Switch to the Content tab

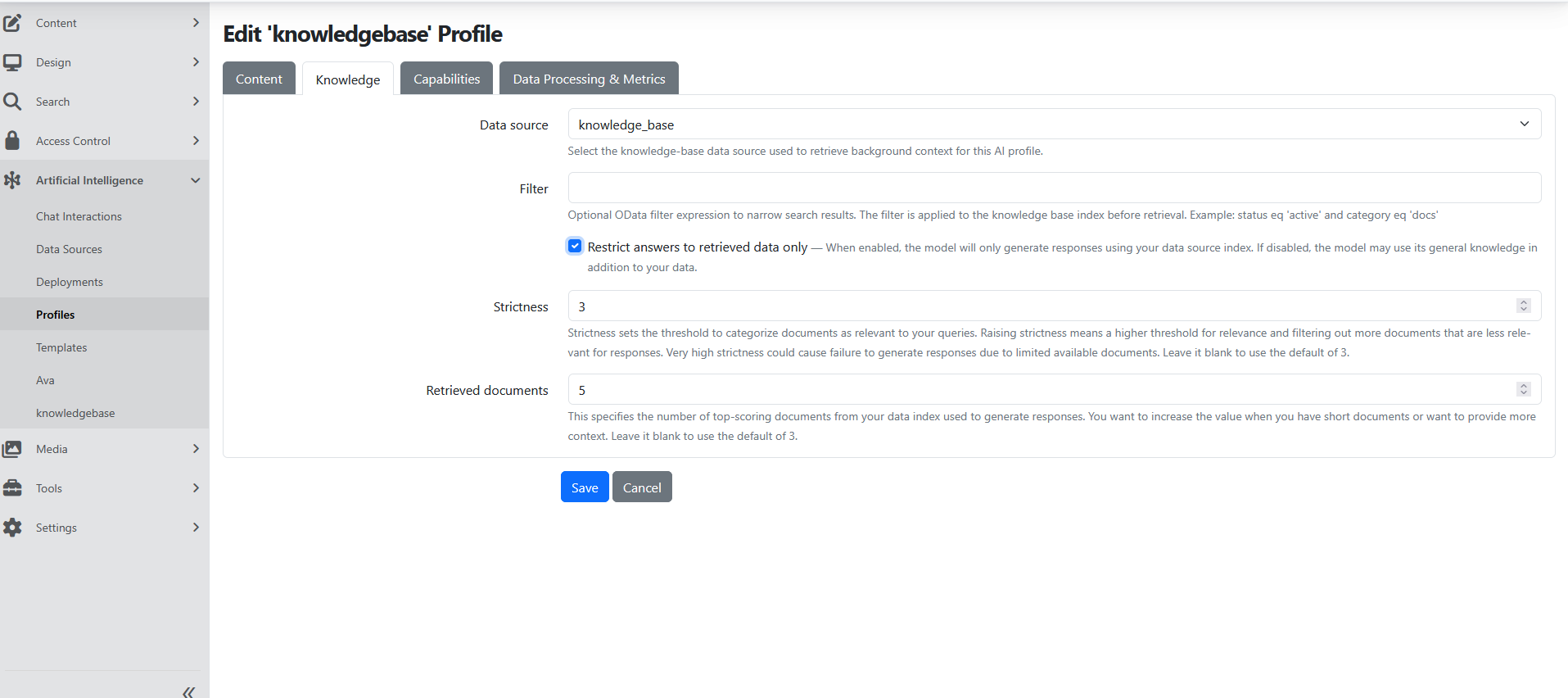tap(259, 79)
